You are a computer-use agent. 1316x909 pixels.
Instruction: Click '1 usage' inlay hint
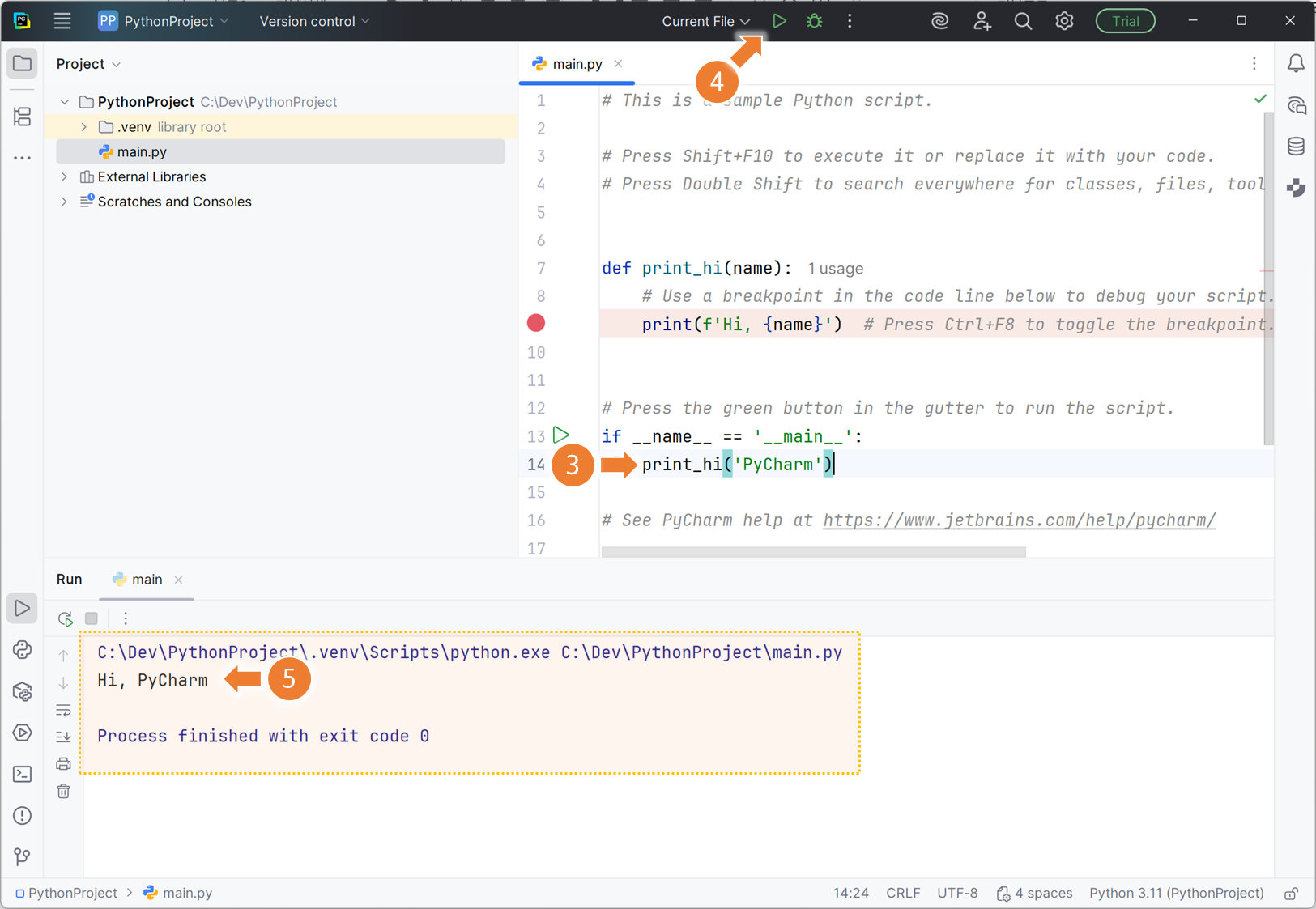coord(835,269)
